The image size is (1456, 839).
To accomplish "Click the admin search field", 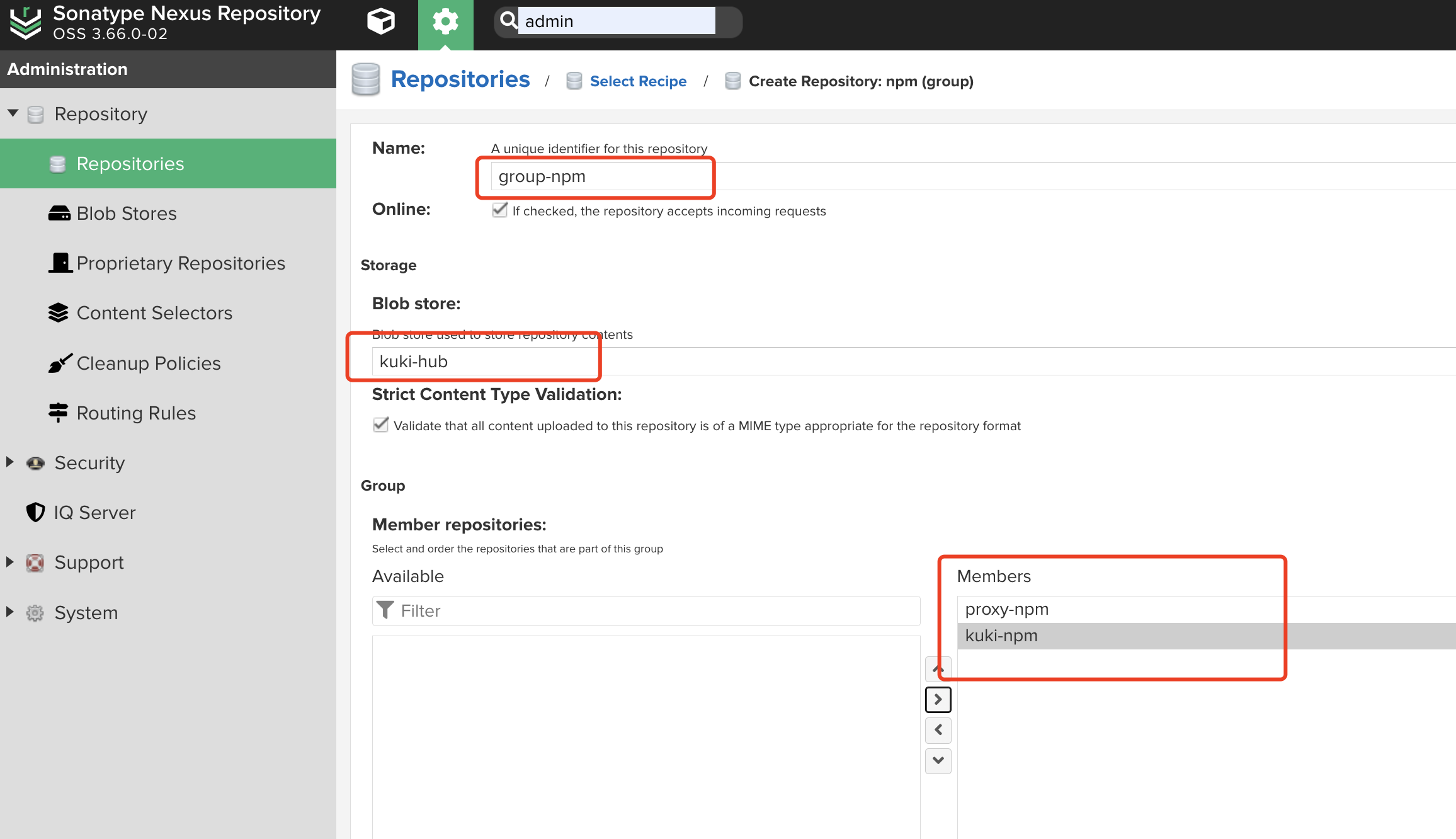I will [617, 21].
